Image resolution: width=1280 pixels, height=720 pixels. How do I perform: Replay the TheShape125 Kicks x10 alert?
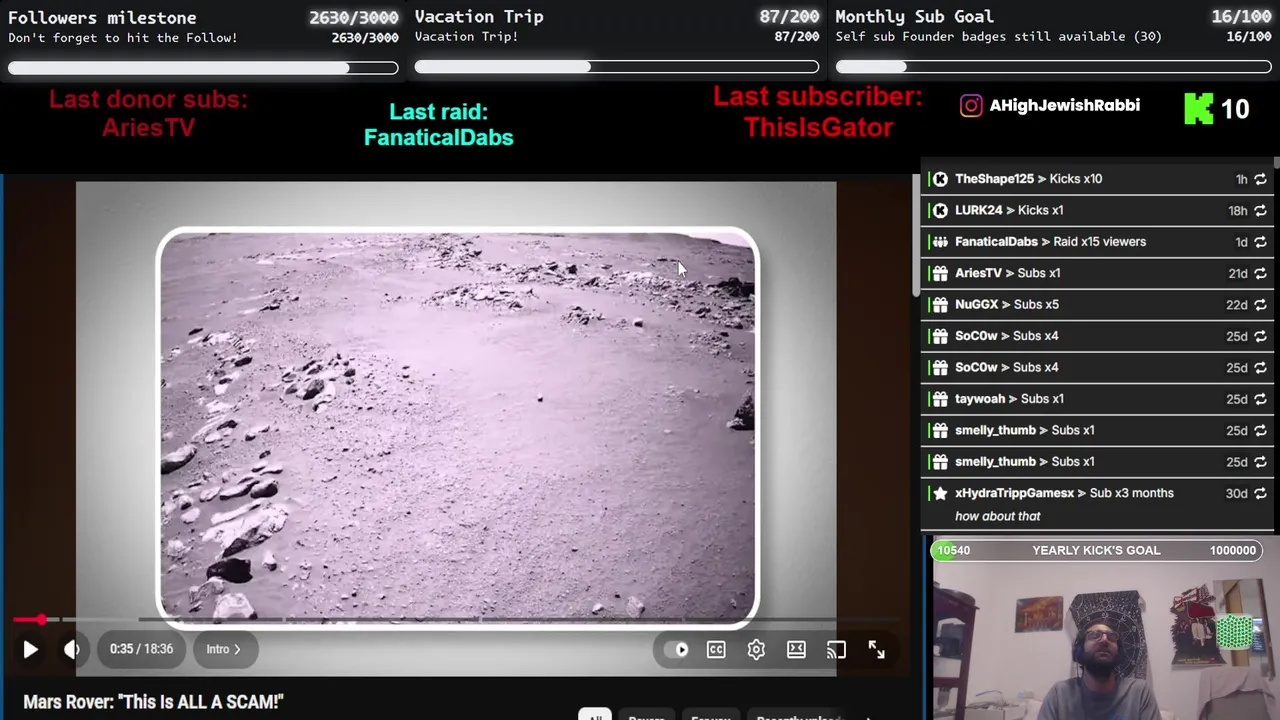[x=1260, y=179]
